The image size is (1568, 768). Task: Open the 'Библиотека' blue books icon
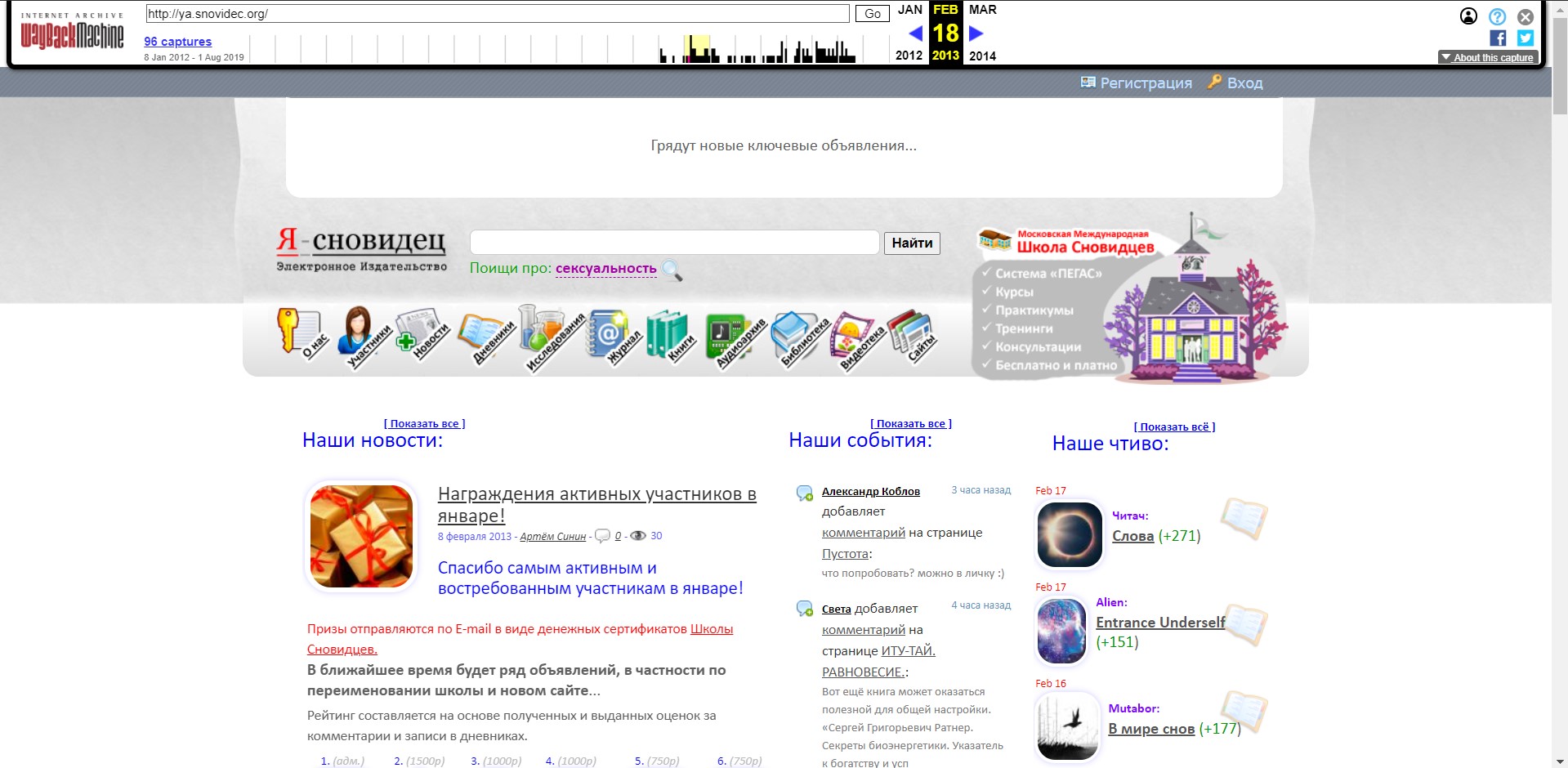pyautogui.click(x=799, y=340)
